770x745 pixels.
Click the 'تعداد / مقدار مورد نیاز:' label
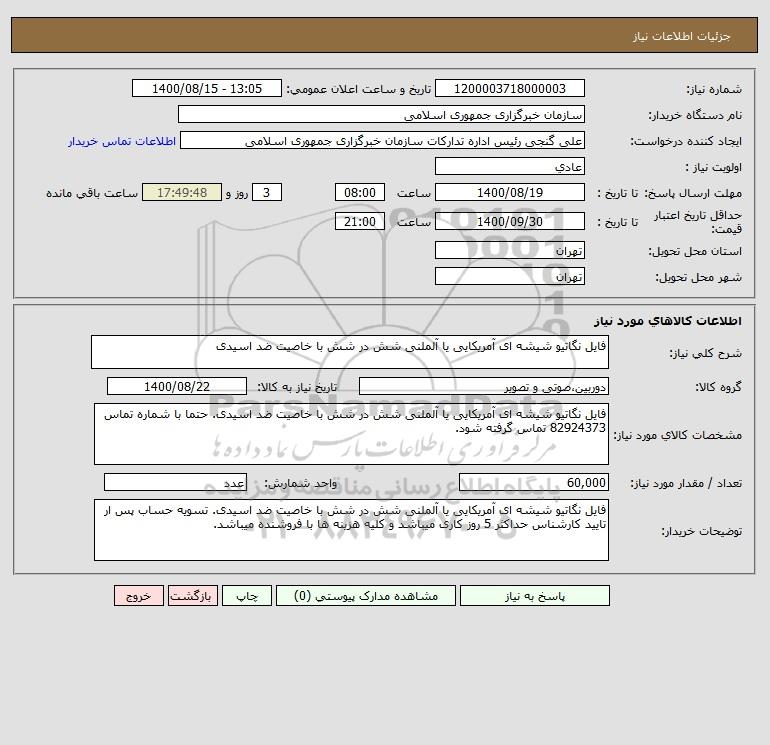[x=686, y=483]
